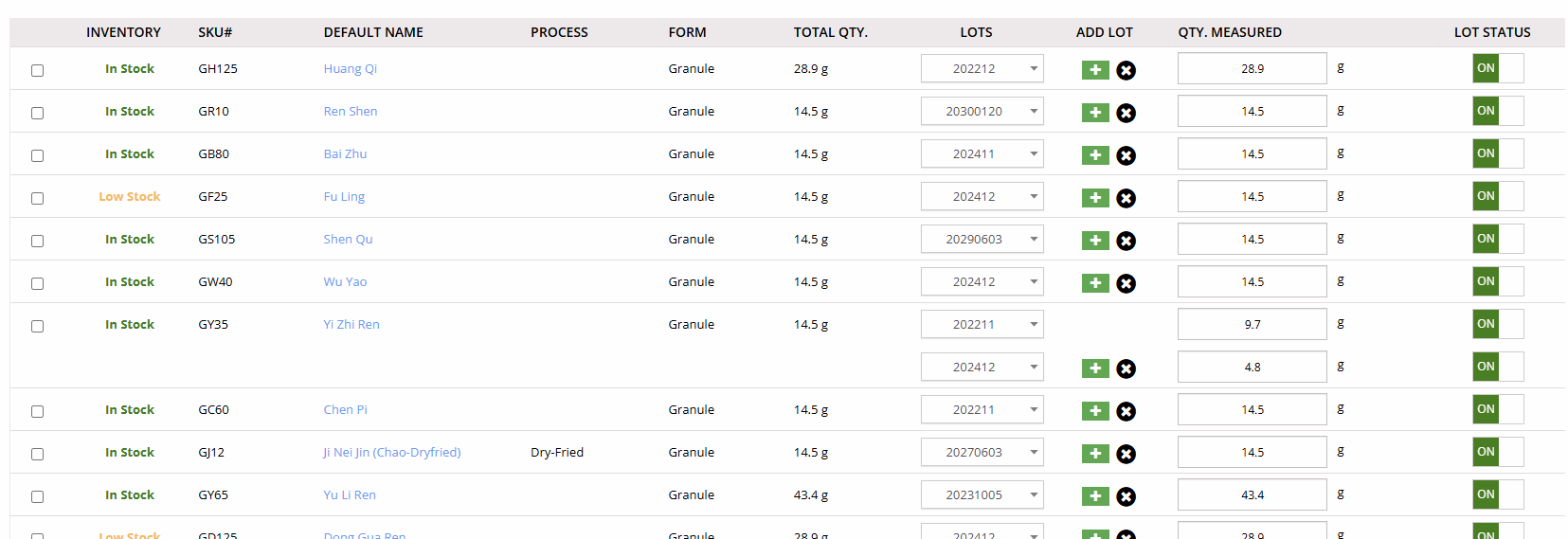Remove the Yu Li Ren lot
The height and width of the screenshot is (539, 1568).
pyautogui.click(x=1126, y=496)
